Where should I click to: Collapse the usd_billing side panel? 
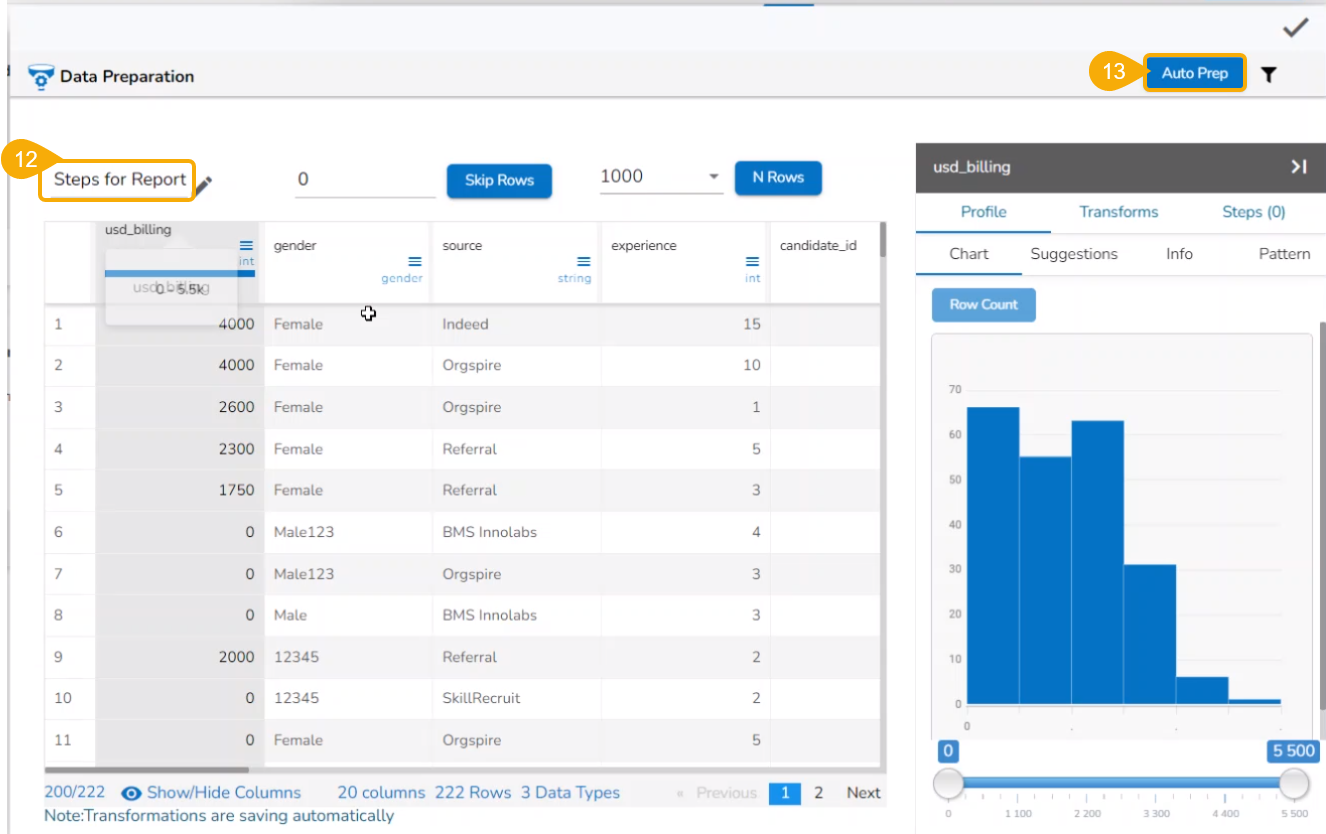1298,167
